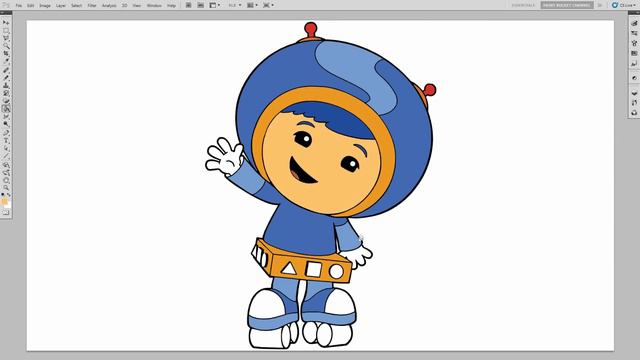Select the History Brush tool

6,93
